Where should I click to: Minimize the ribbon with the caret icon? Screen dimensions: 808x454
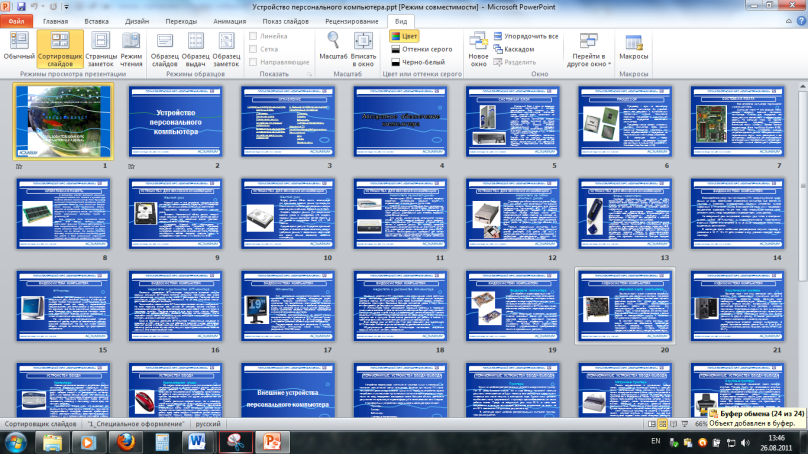(788, 21)
